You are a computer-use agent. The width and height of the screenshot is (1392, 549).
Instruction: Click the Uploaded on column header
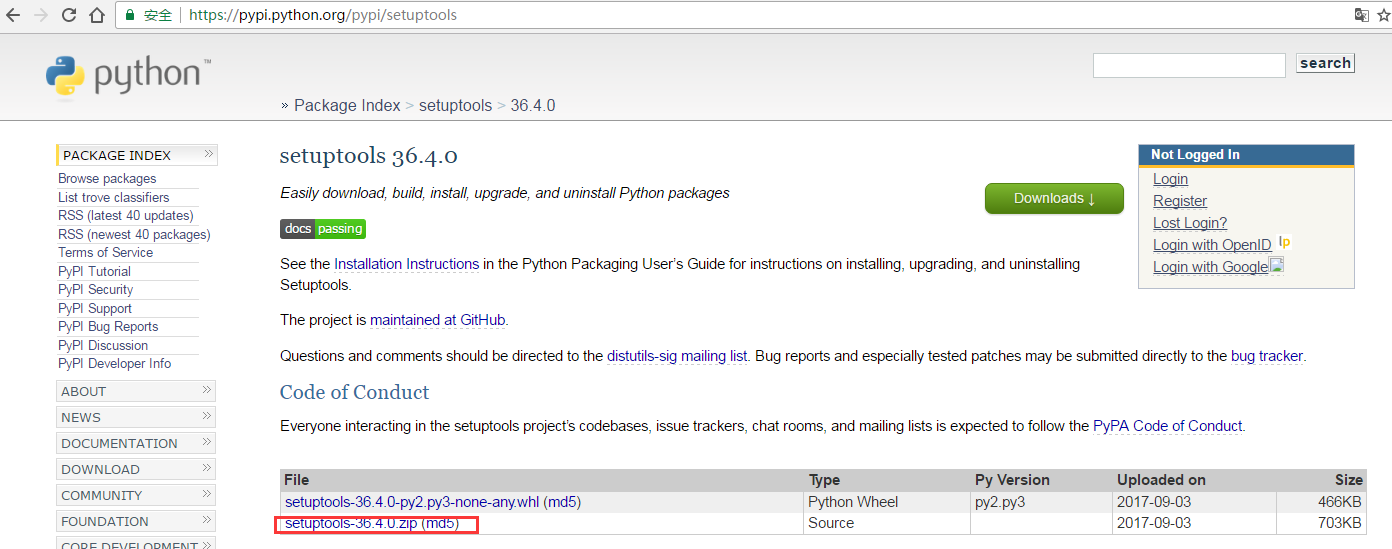(1161, 480)
